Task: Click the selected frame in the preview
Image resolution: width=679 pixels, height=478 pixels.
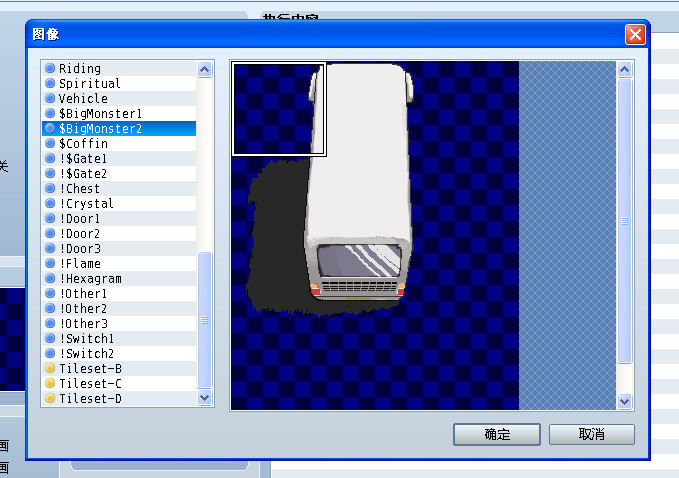Action: [x=279, y=109]
